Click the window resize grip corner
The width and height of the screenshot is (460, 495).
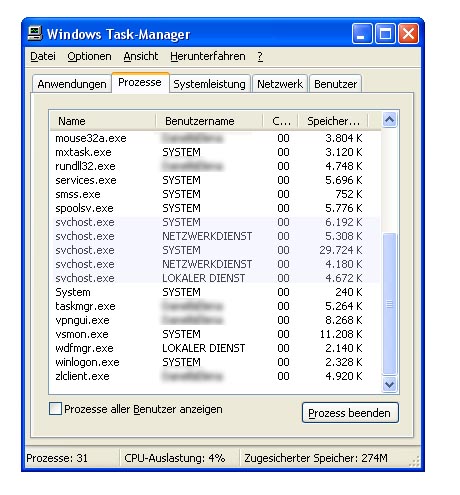414,461
